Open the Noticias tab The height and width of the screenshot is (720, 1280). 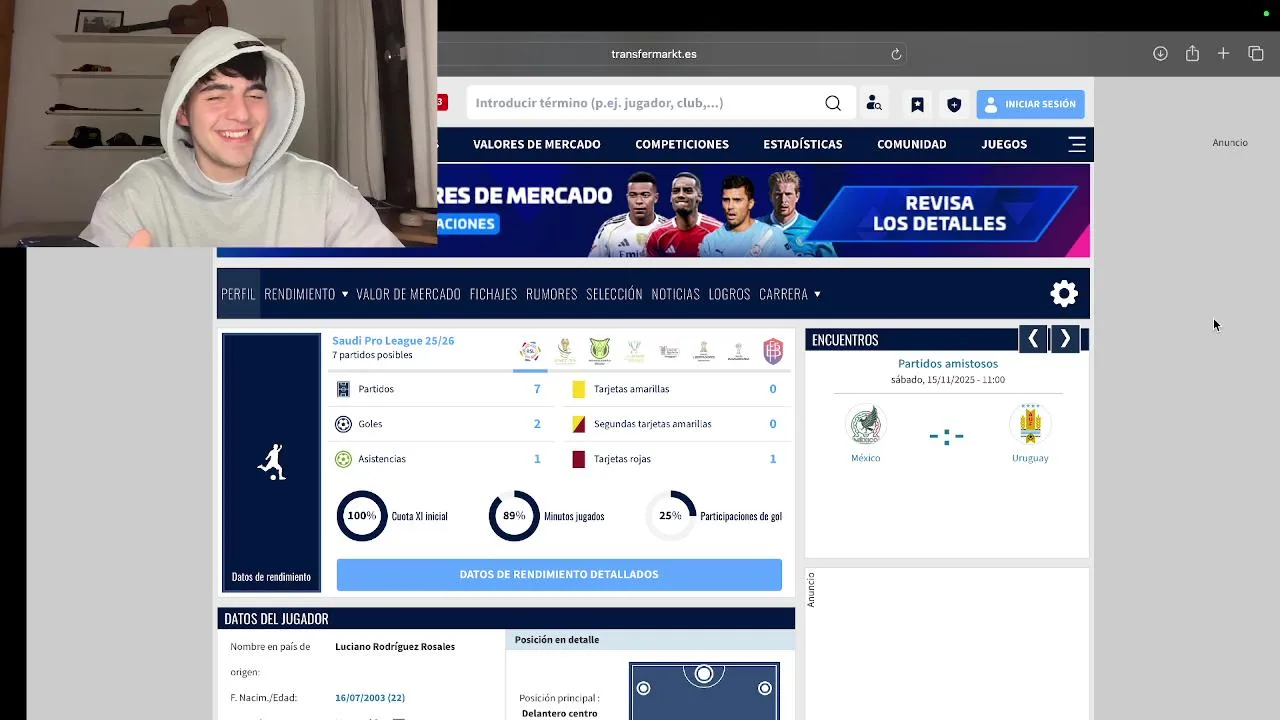tap(676, 294)
